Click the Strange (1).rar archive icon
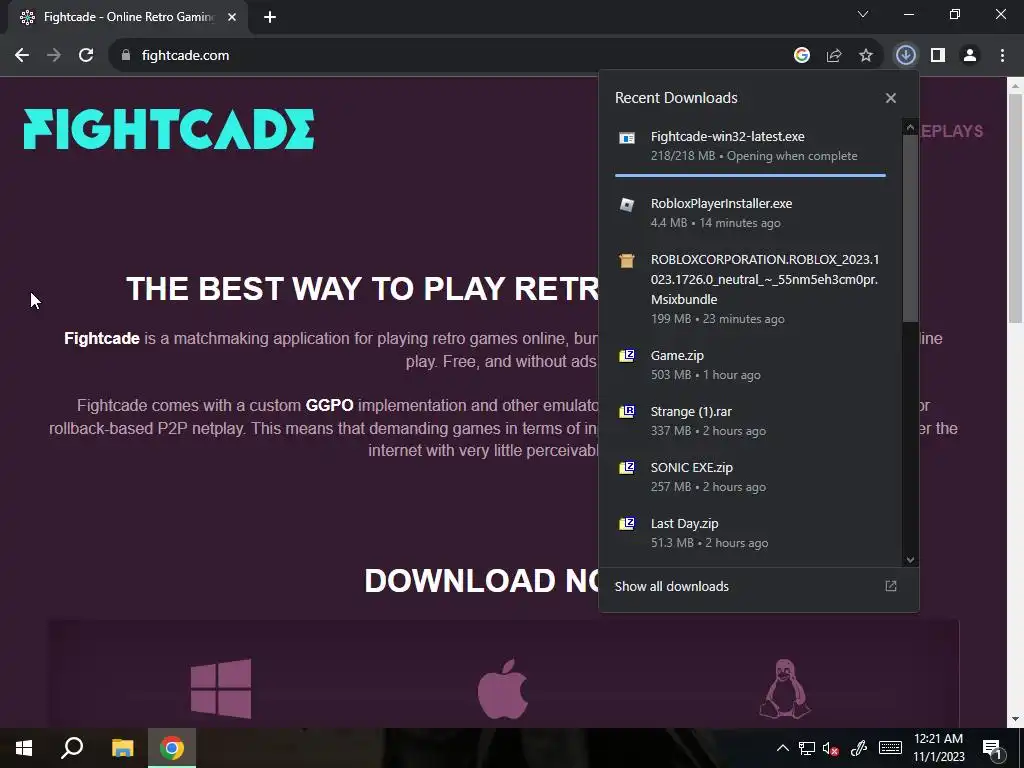1024x768 pixels. click(627, 412)
